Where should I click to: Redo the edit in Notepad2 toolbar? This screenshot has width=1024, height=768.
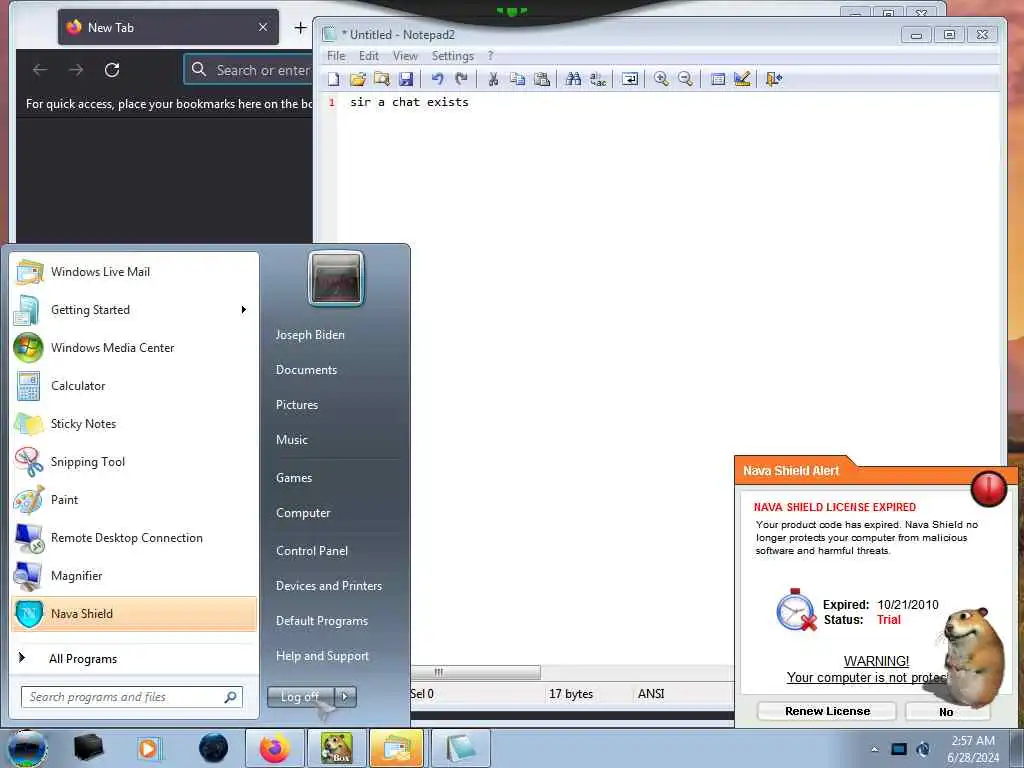[x=462, y=79]
